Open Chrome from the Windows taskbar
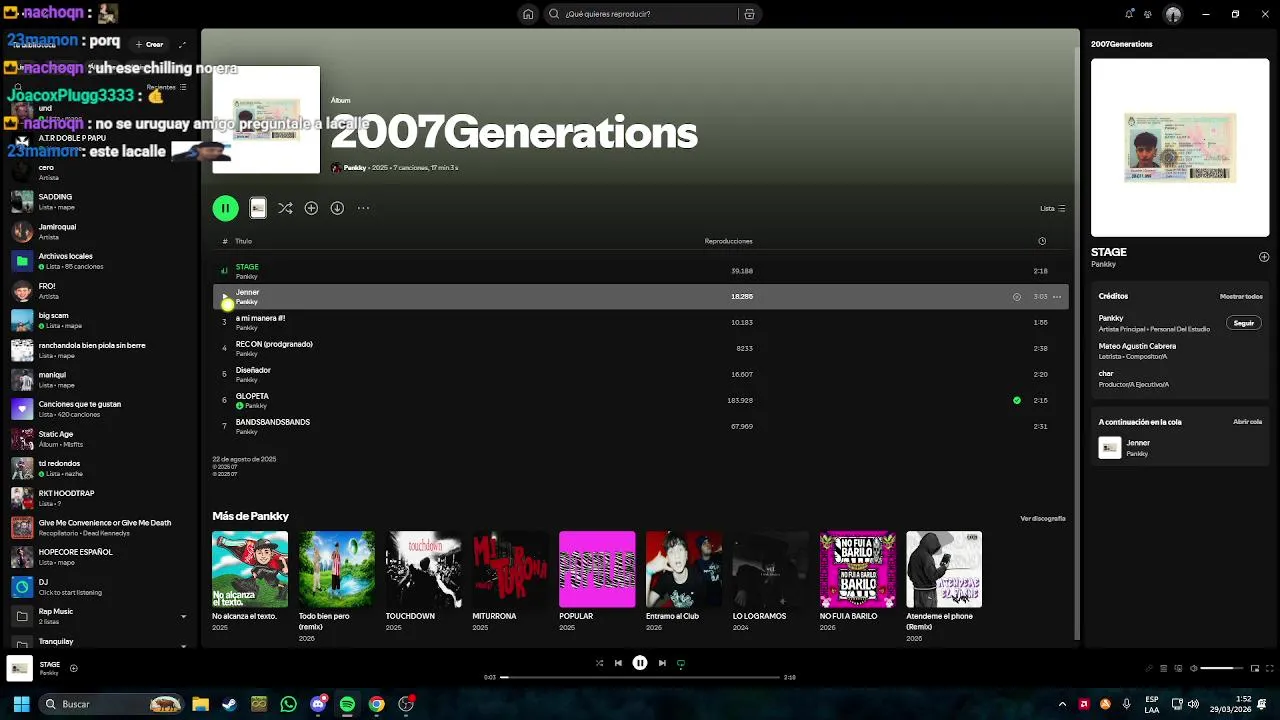The width and height of the screenshot is (1280, 720). [x=376, y=704]
